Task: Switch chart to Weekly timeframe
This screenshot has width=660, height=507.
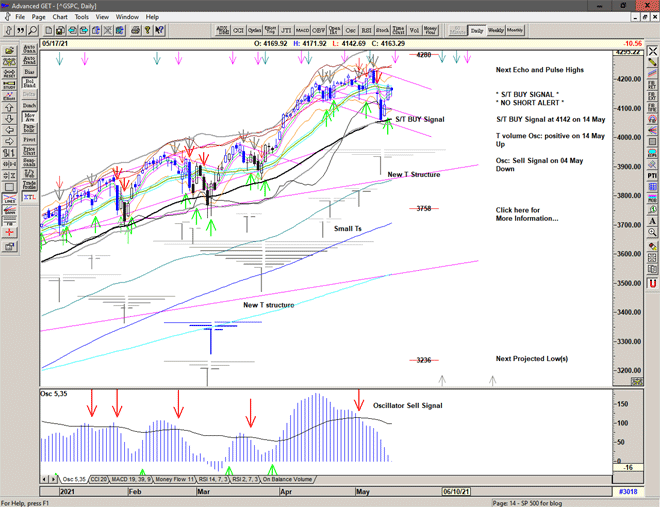Action: [x=496, y=30]
